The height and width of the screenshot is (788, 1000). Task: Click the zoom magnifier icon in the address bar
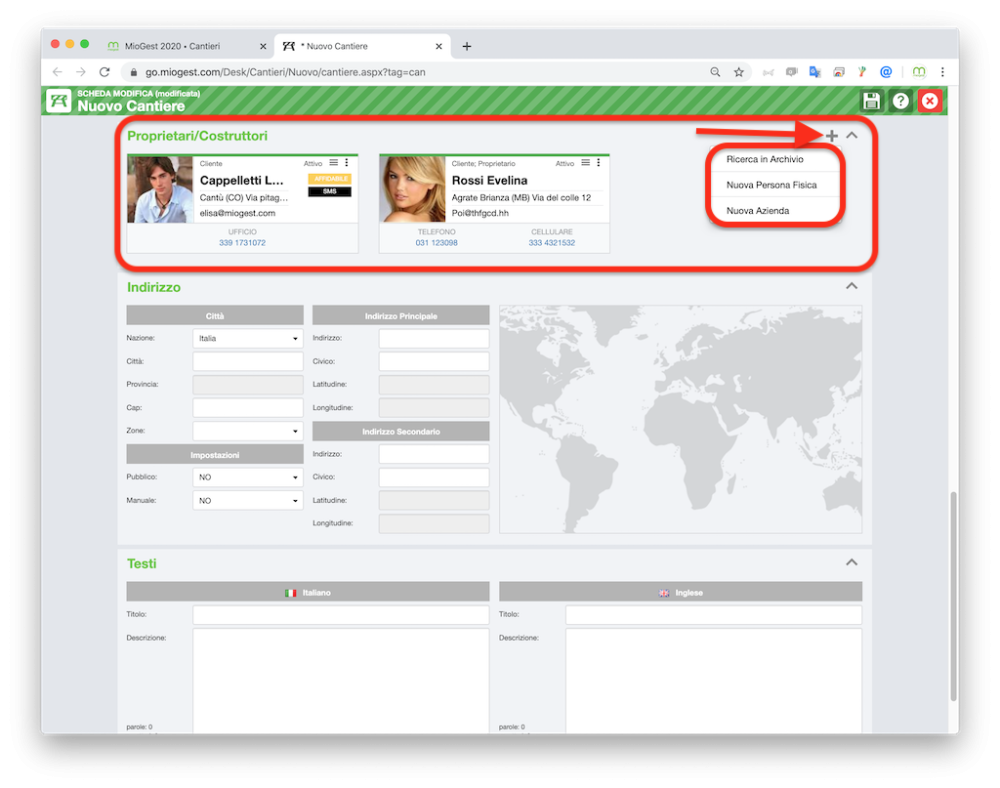tap(715, 72)
